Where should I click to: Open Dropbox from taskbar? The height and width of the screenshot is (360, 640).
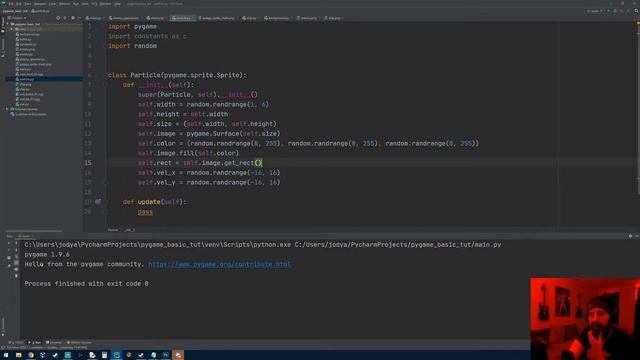(x=43, y=355)
